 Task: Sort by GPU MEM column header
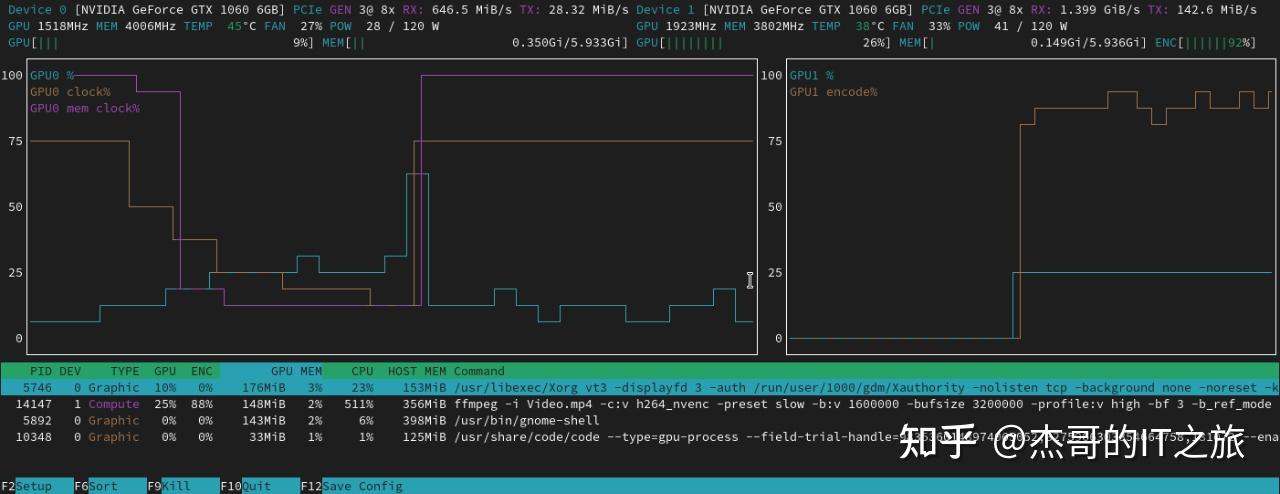296,371
